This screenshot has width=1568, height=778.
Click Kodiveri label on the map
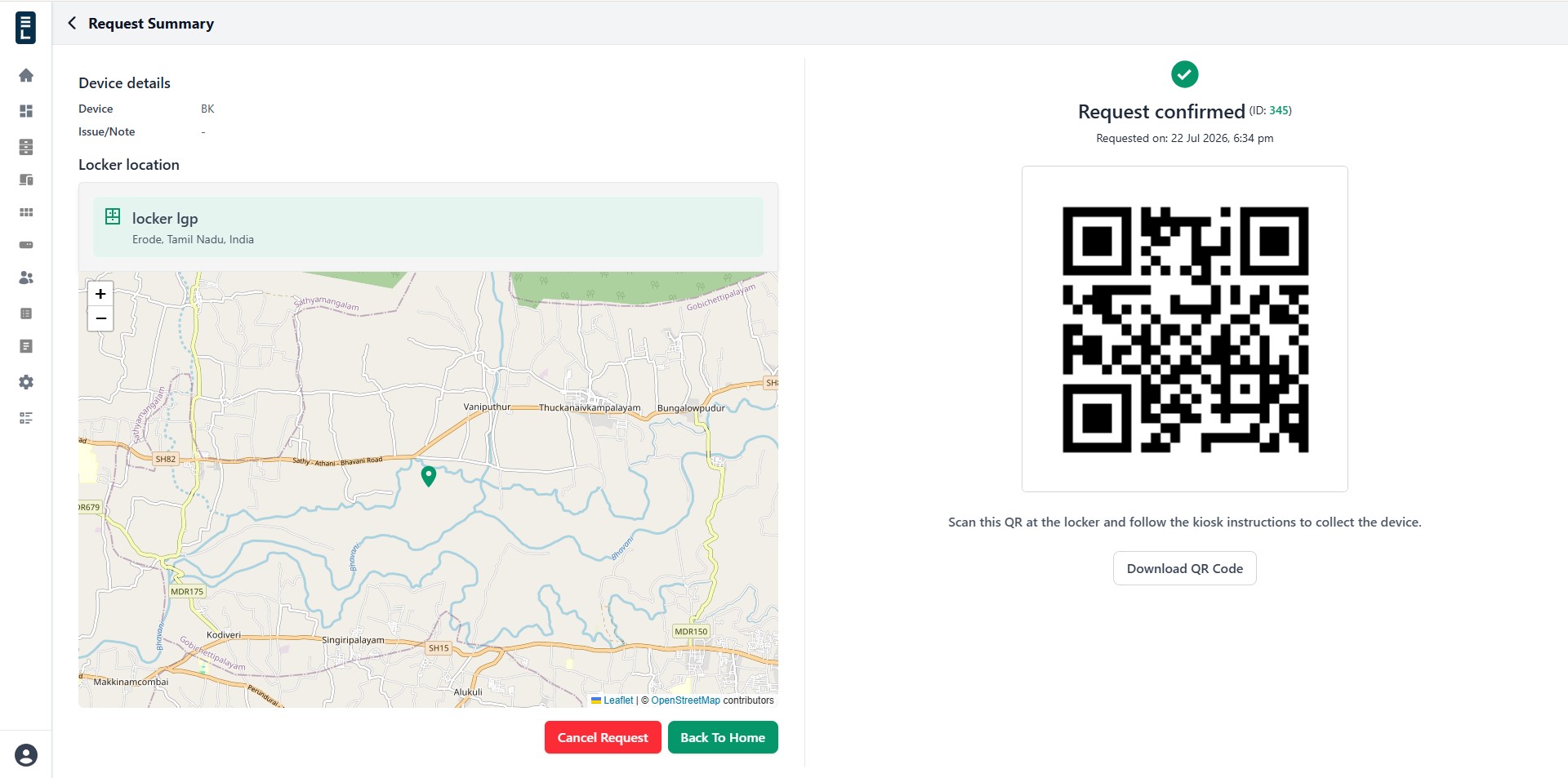224,634
